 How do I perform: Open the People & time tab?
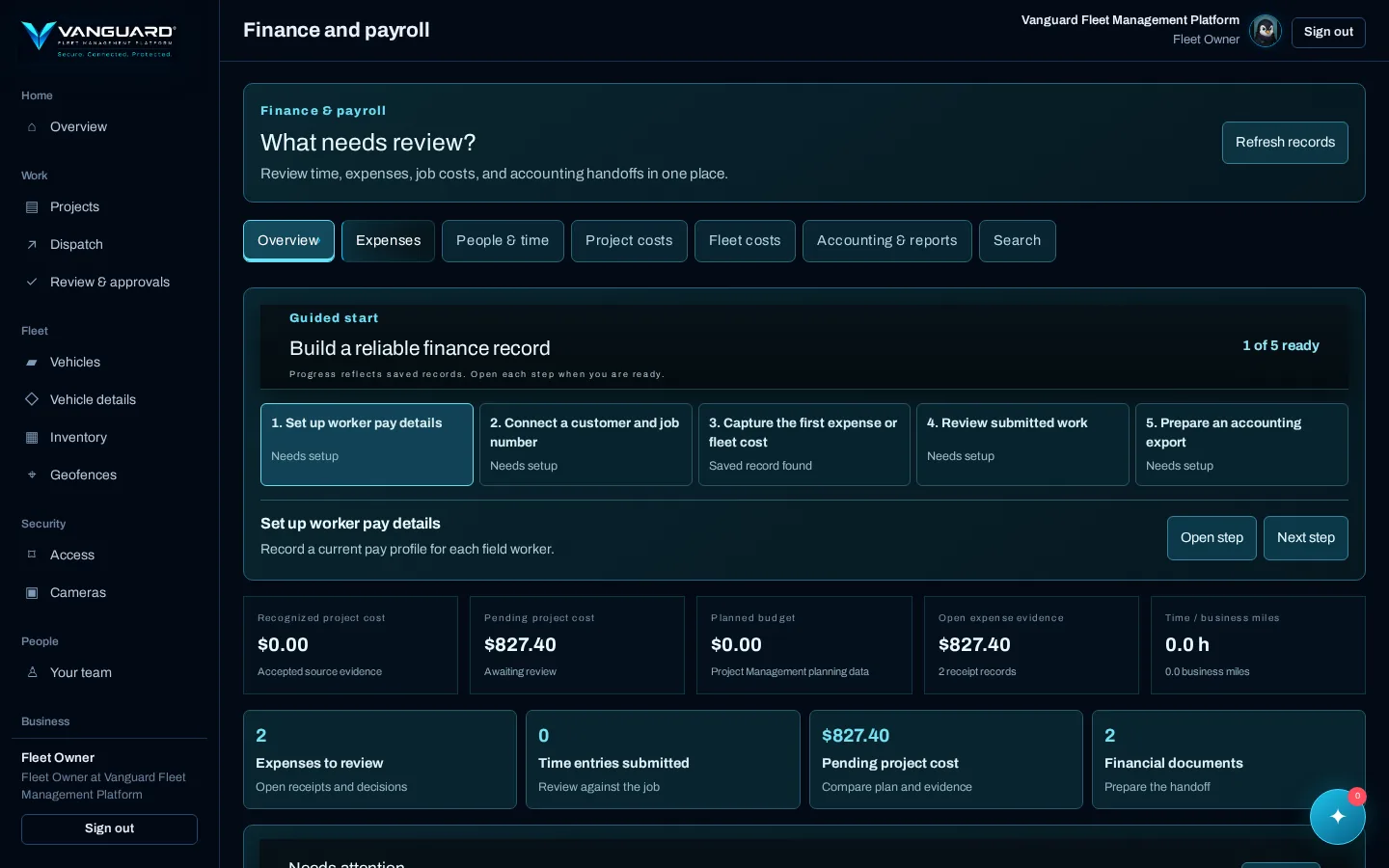503,241
